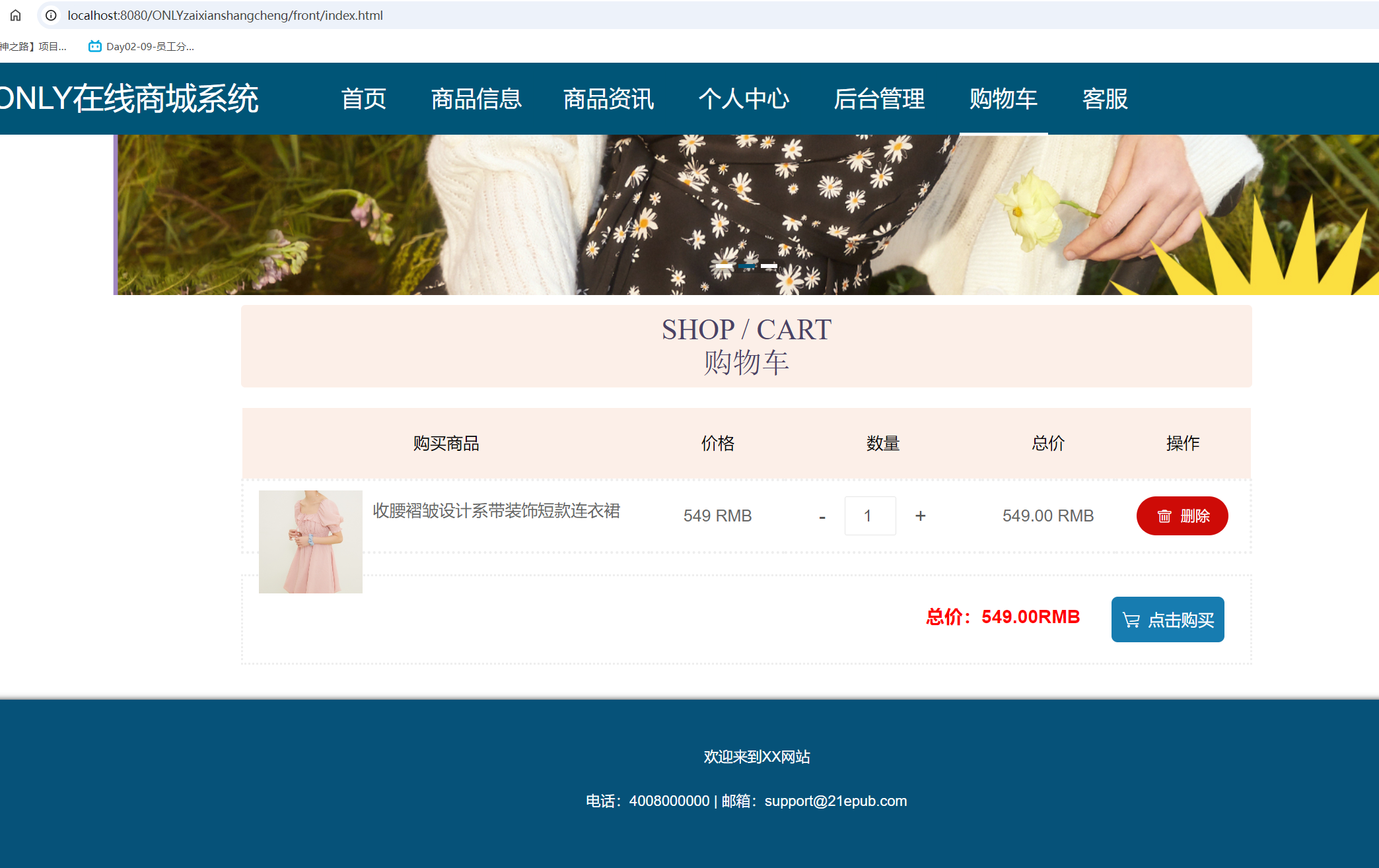This screenshot has width=1379, height=868.
Task: Open the 收腰褶皱设计系带装饰短款连衣裙 product link
Action: [x=496, y=511]
